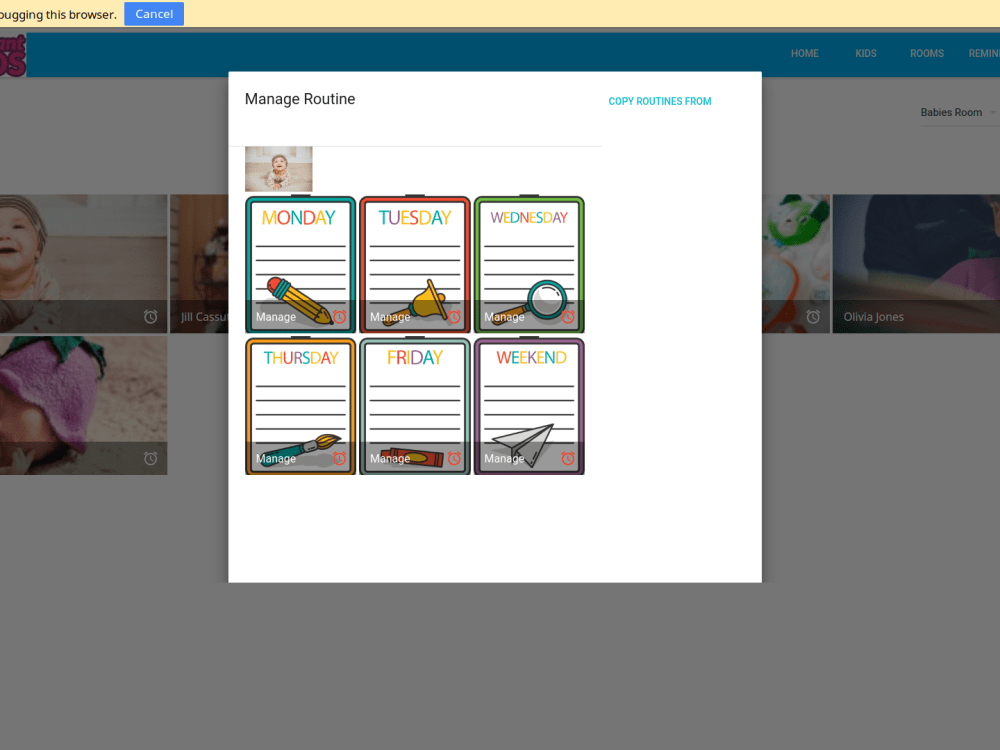Open Manage on the Friday routine
1000x750 pixels.
click(x=390, y=459)
